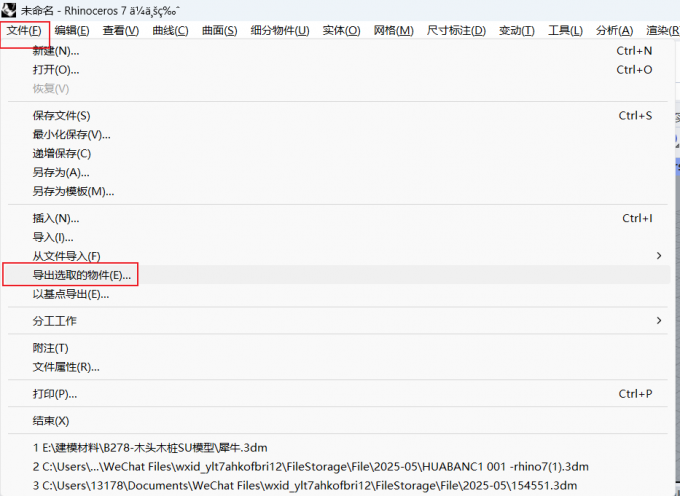Select 打印(P)... to print
Screen dimensions: 680x496
(x=56, y=394)
